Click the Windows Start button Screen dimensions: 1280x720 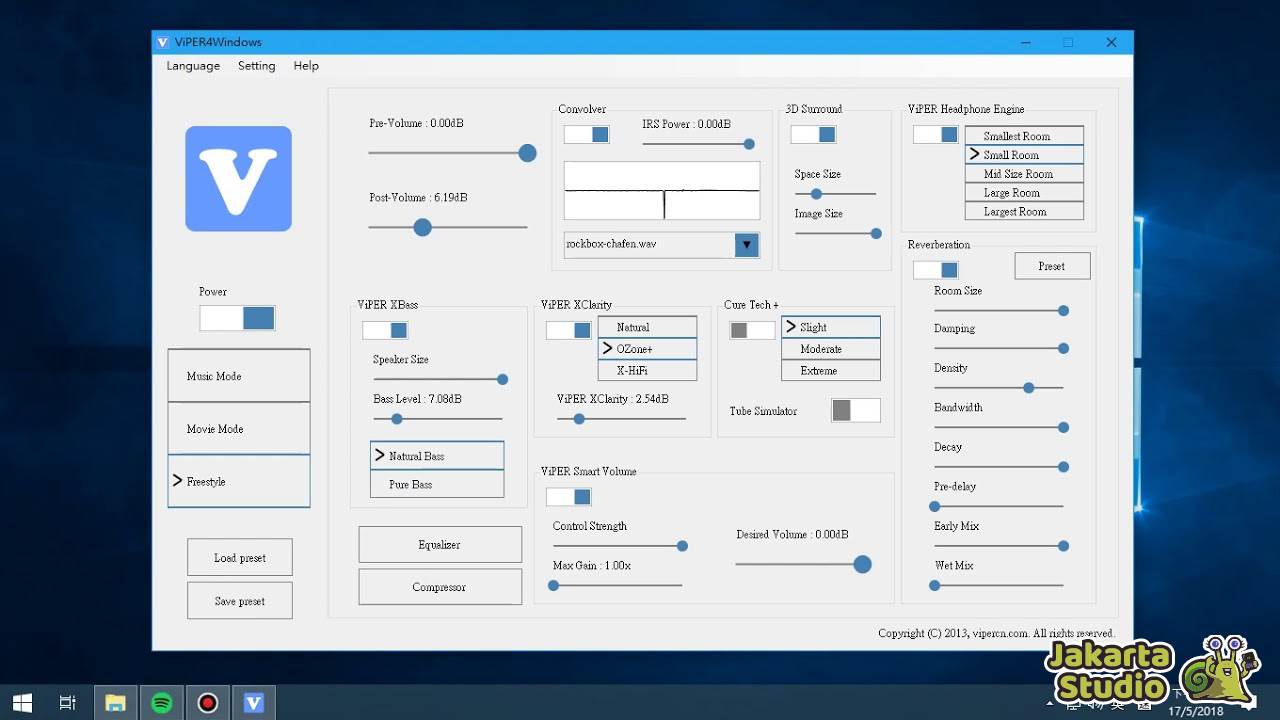pos(21,702)
